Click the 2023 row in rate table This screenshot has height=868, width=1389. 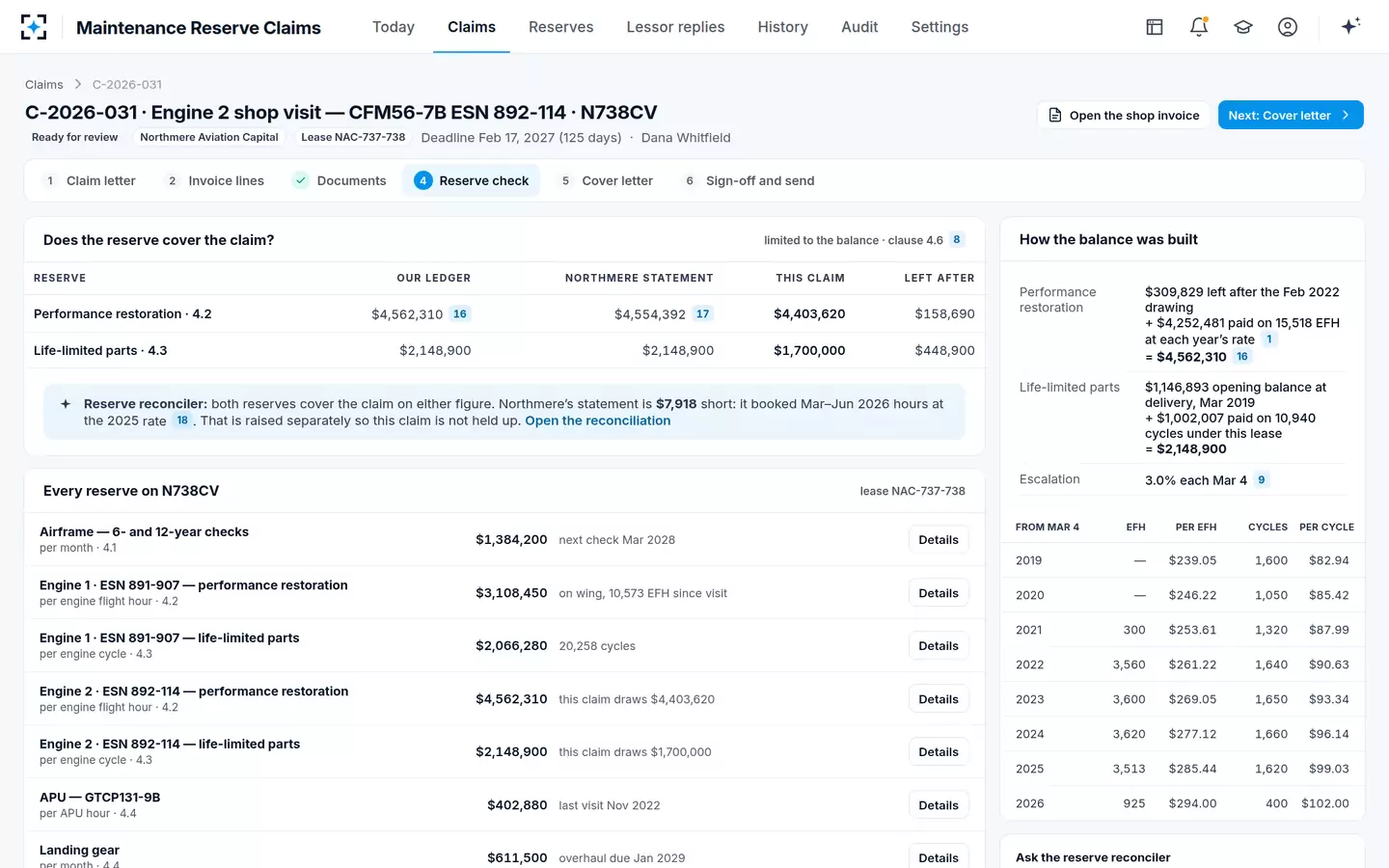point(1183,699)
